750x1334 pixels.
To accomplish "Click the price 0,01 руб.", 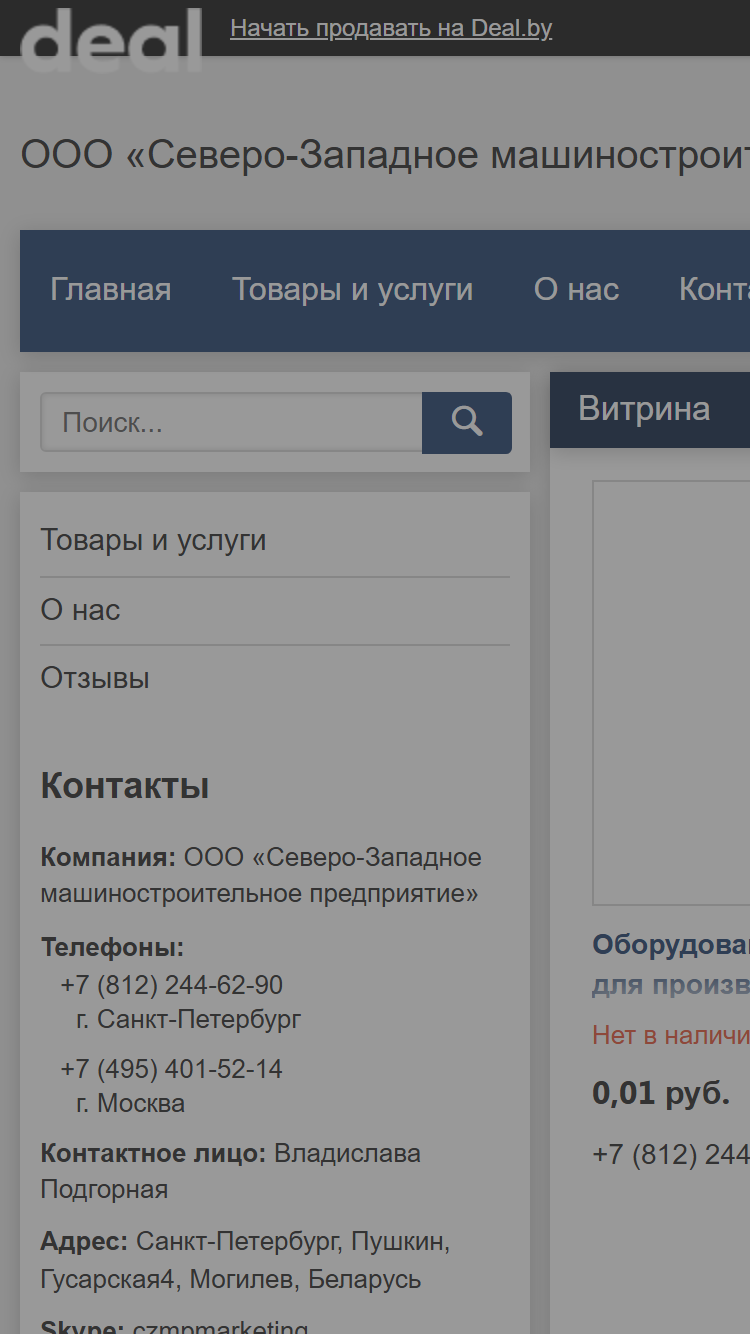I will 661,1093.
